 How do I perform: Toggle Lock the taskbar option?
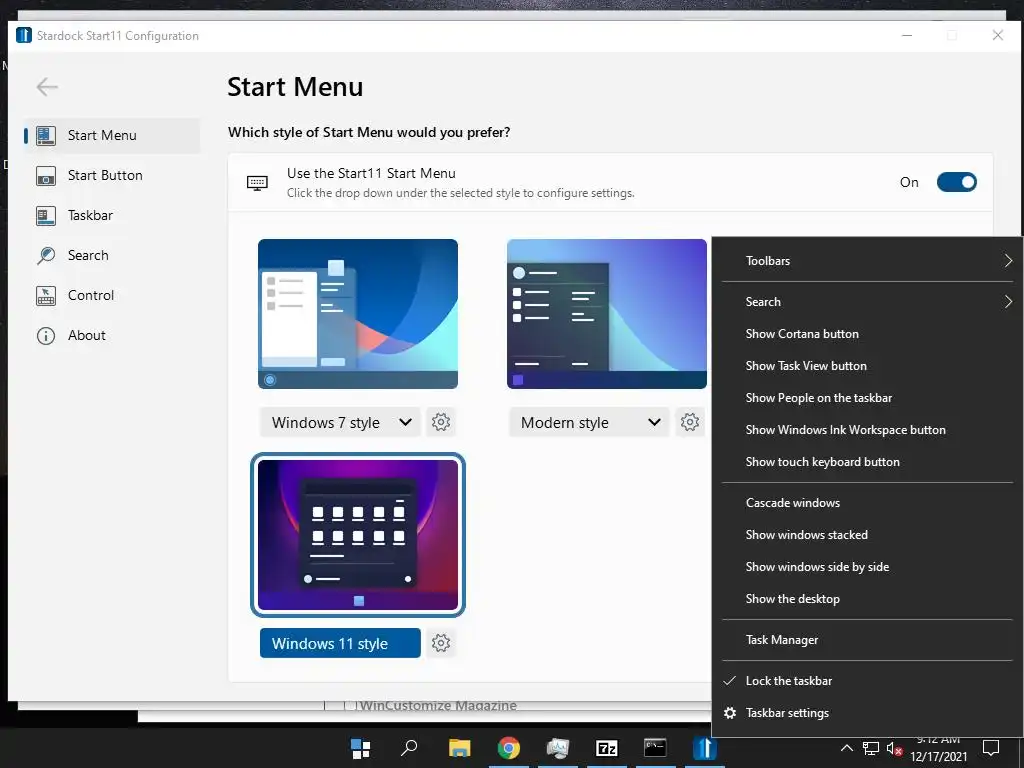tap(867, 680)
